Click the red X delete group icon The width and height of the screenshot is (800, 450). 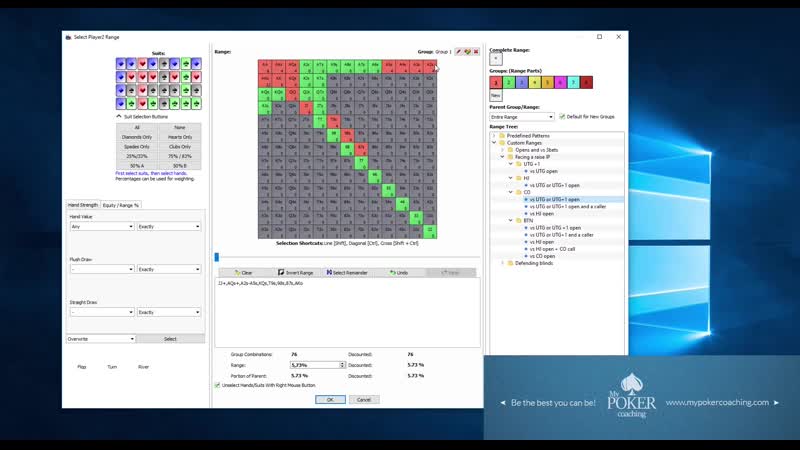coord(476,52)
